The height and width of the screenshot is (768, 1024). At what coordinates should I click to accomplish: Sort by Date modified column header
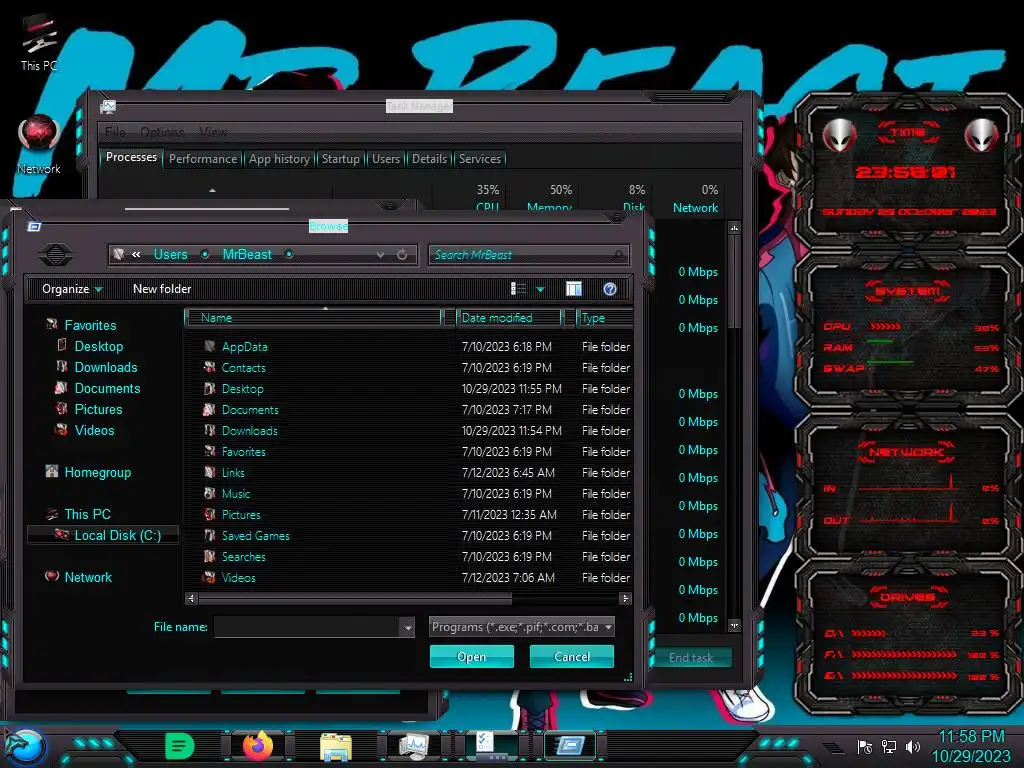(x=509, y=317)
